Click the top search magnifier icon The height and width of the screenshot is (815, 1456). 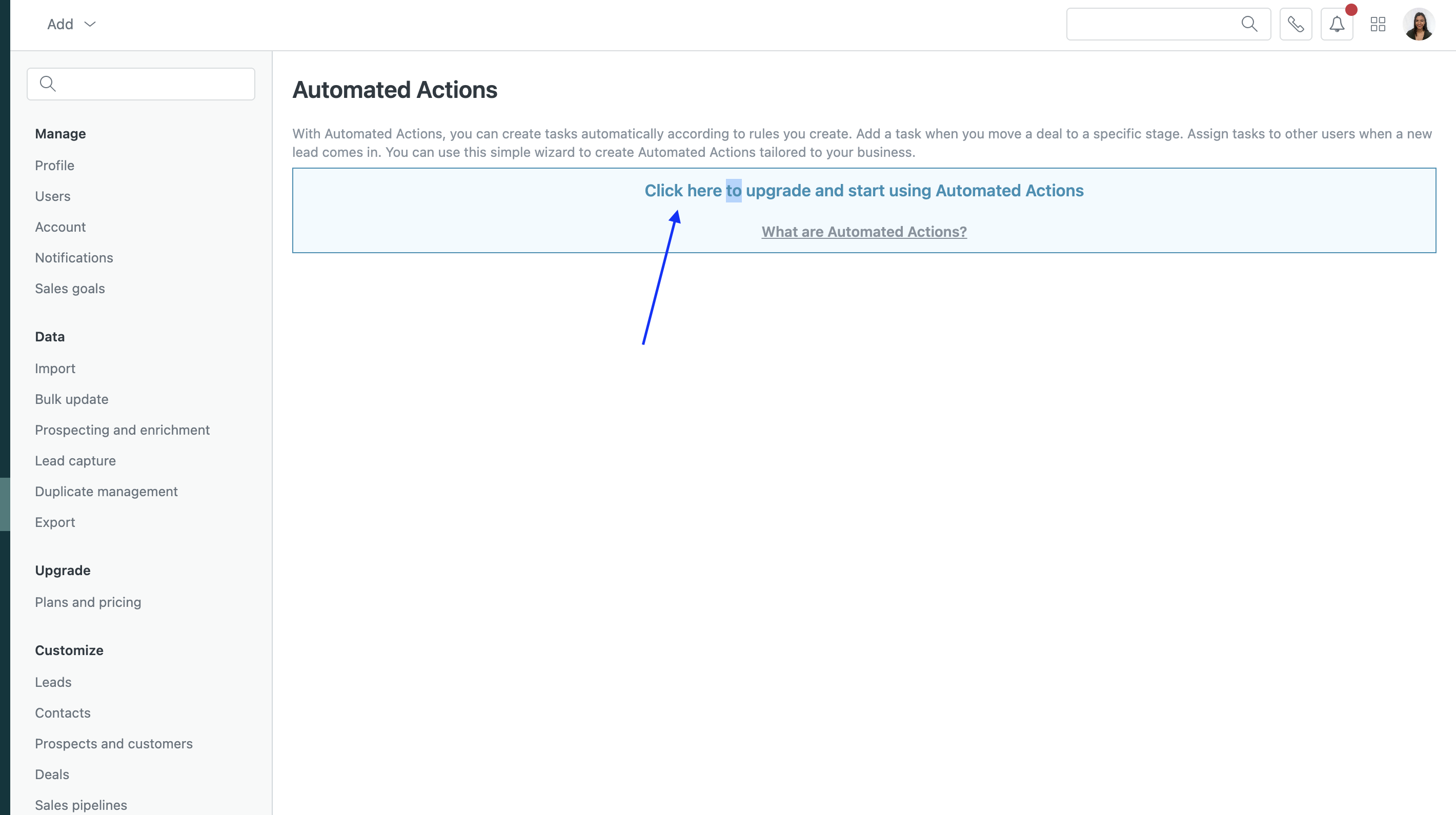coord(1249,24)
